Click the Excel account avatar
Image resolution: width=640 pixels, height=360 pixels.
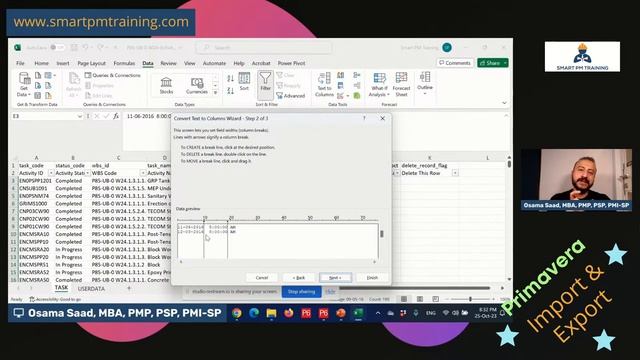pos(447,47)
